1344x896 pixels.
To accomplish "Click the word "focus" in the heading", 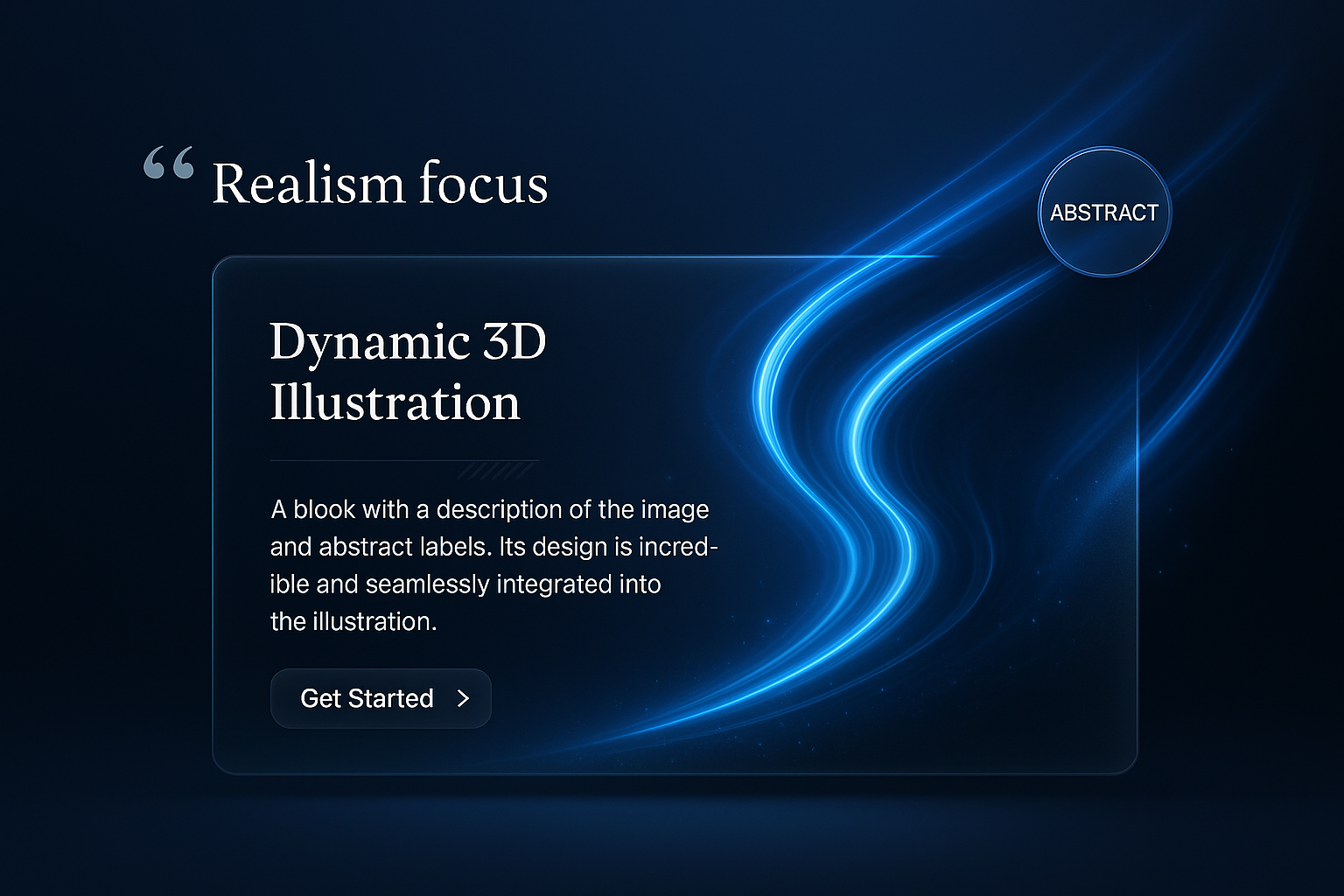I will (483, 184).
